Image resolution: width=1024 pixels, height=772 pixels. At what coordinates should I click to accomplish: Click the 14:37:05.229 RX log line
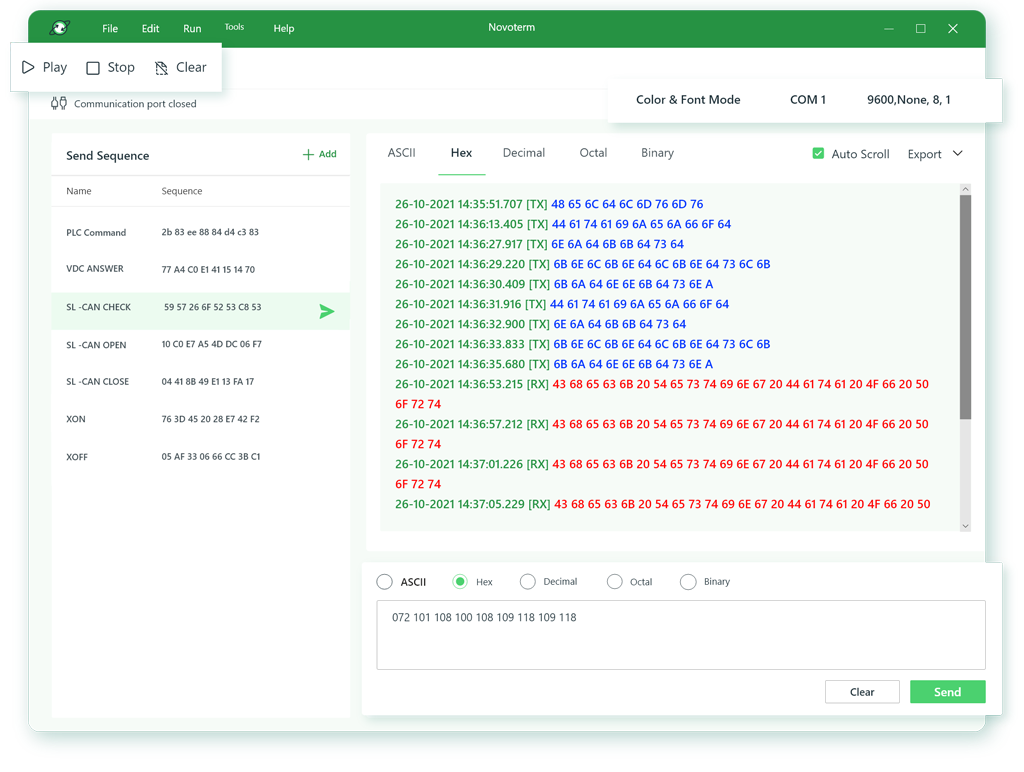click(x=662, y=504)
